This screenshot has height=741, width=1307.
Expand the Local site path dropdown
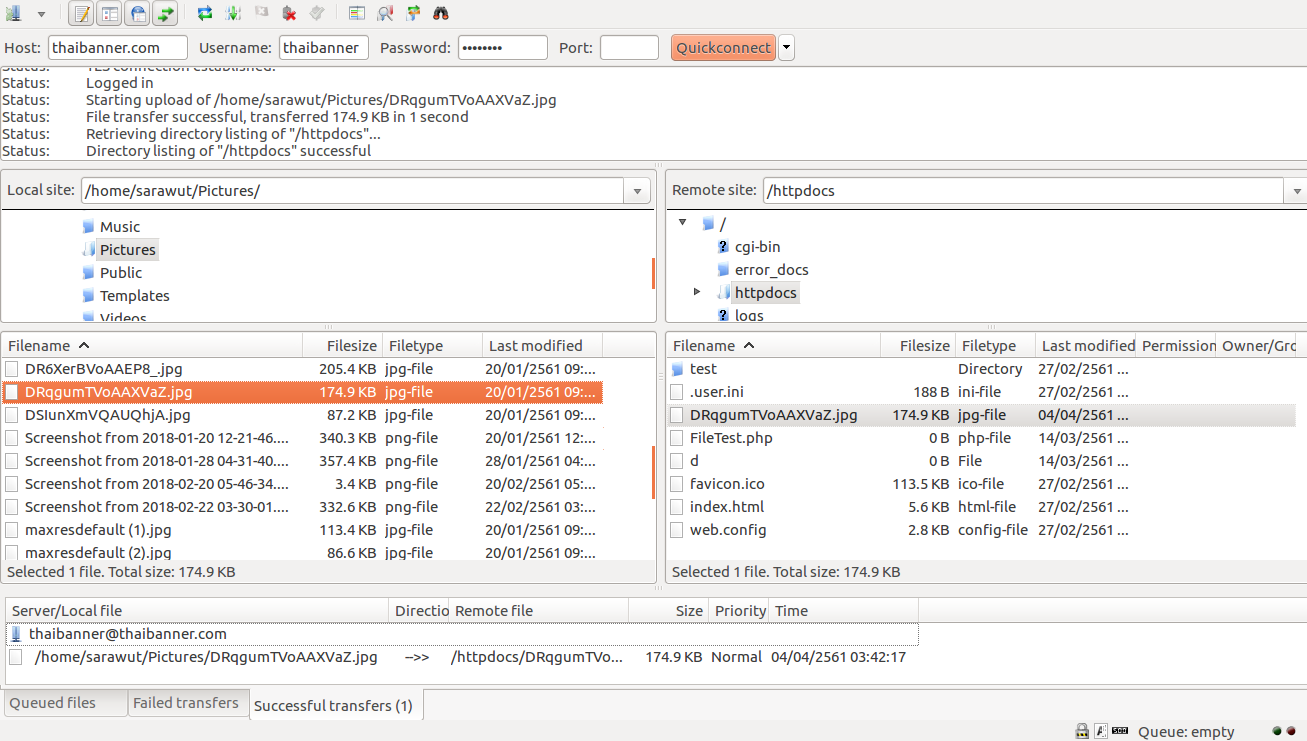pyautogui.click(x=638, y=191)
